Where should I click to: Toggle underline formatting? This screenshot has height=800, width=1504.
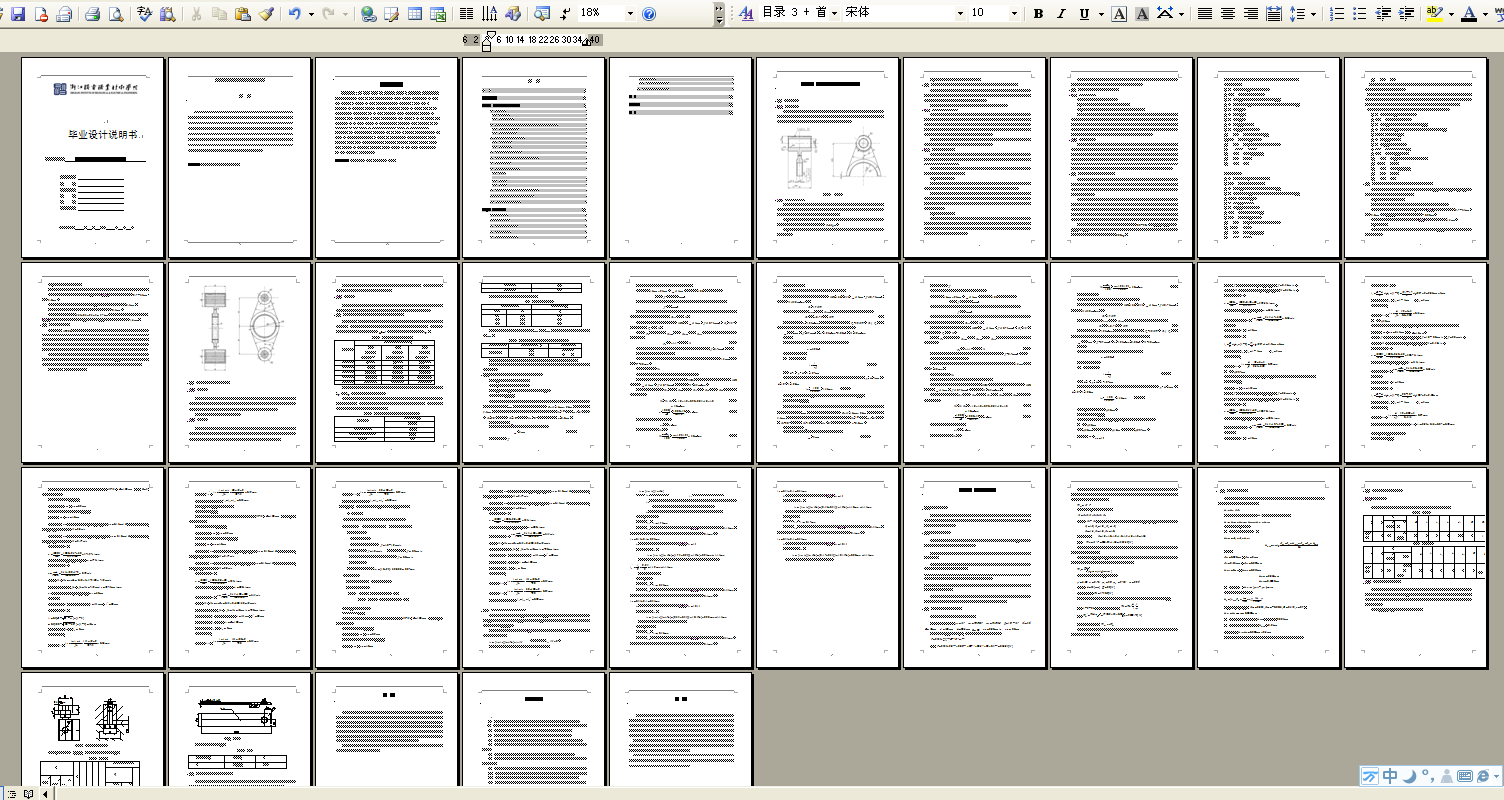coord(1084,14)
